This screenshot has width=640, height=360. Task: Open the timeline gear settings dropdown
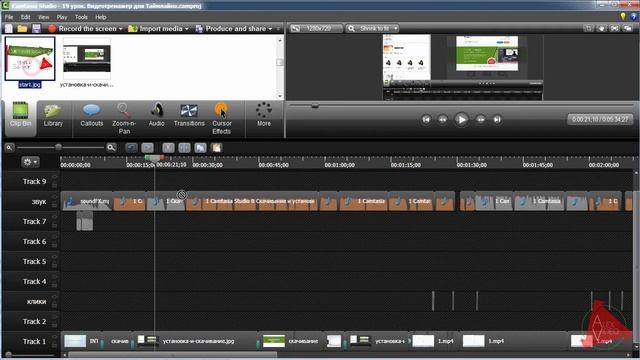point(30,162)
